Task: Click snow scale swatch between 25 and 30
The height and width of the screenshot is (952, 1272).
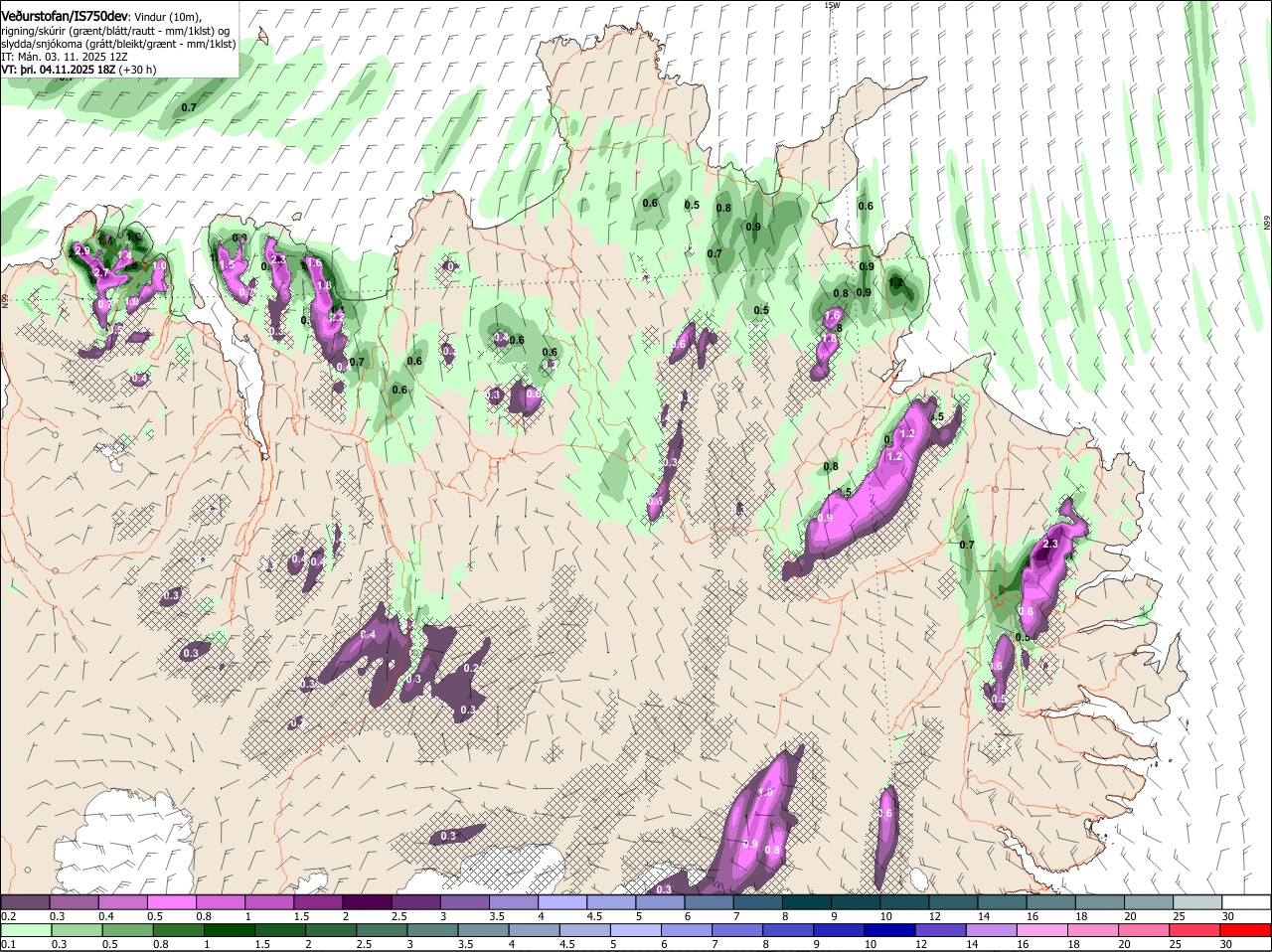Action: click(x=1198, y=901)
